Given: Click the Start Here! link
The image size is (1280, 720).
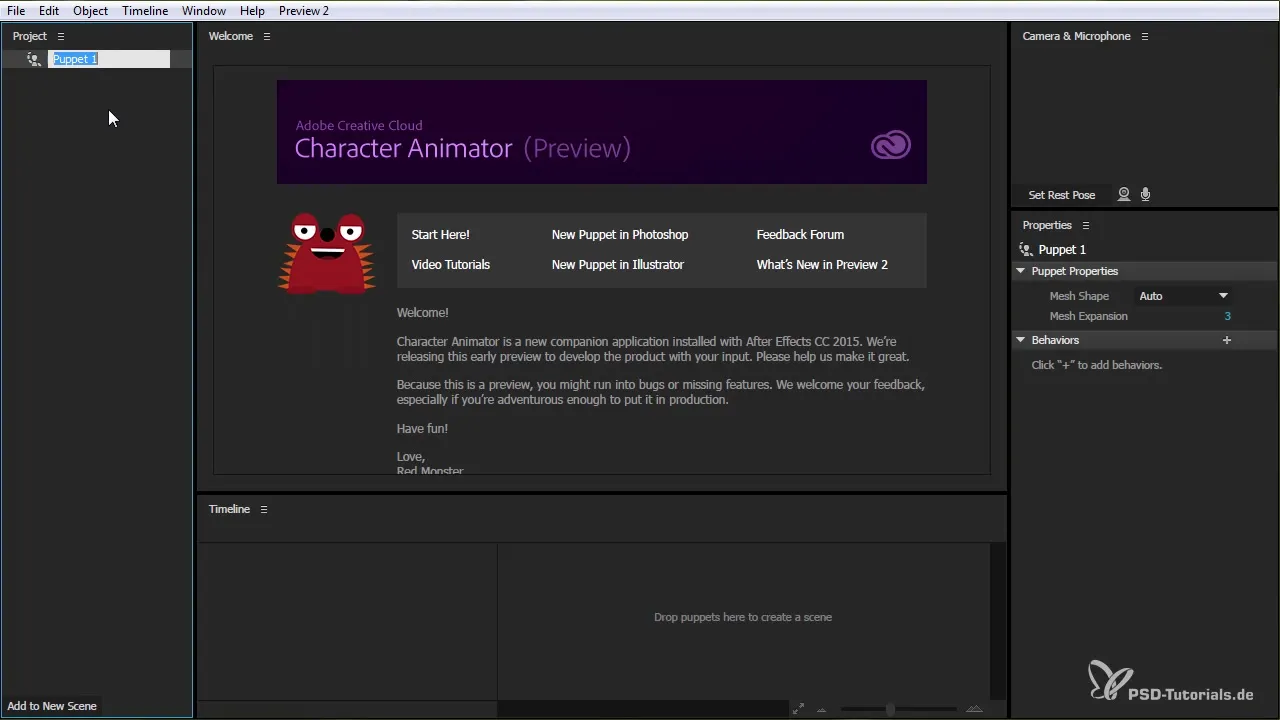Looking at the screenshot, I should click(x=440, y=235).
